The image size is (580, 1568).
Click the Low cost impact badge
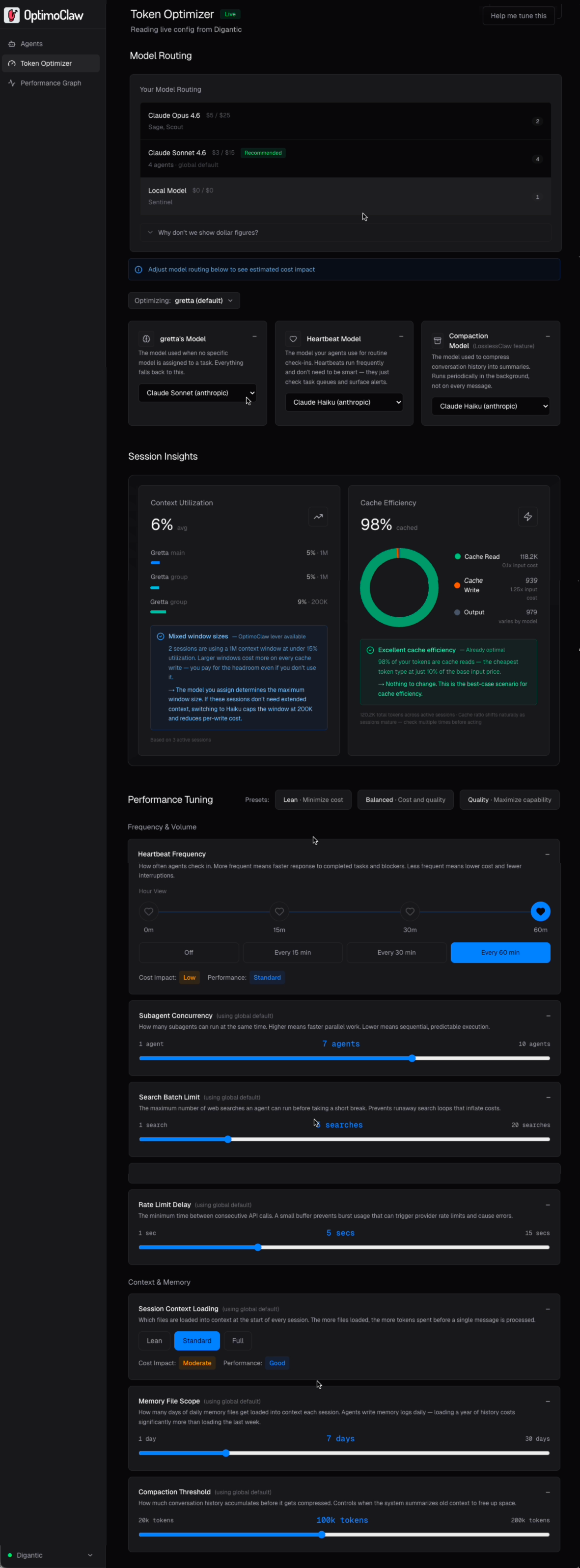pos(189,978)
